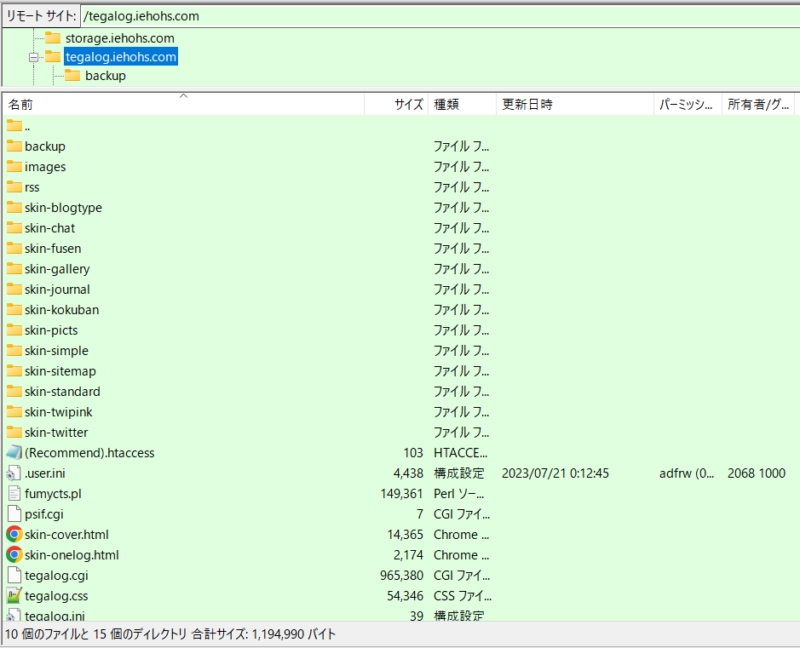Image resolution: width=800 pixels, height=648 pixels.
Task: Select the skin-picts folder icon
Action: (x=14, y=330)
